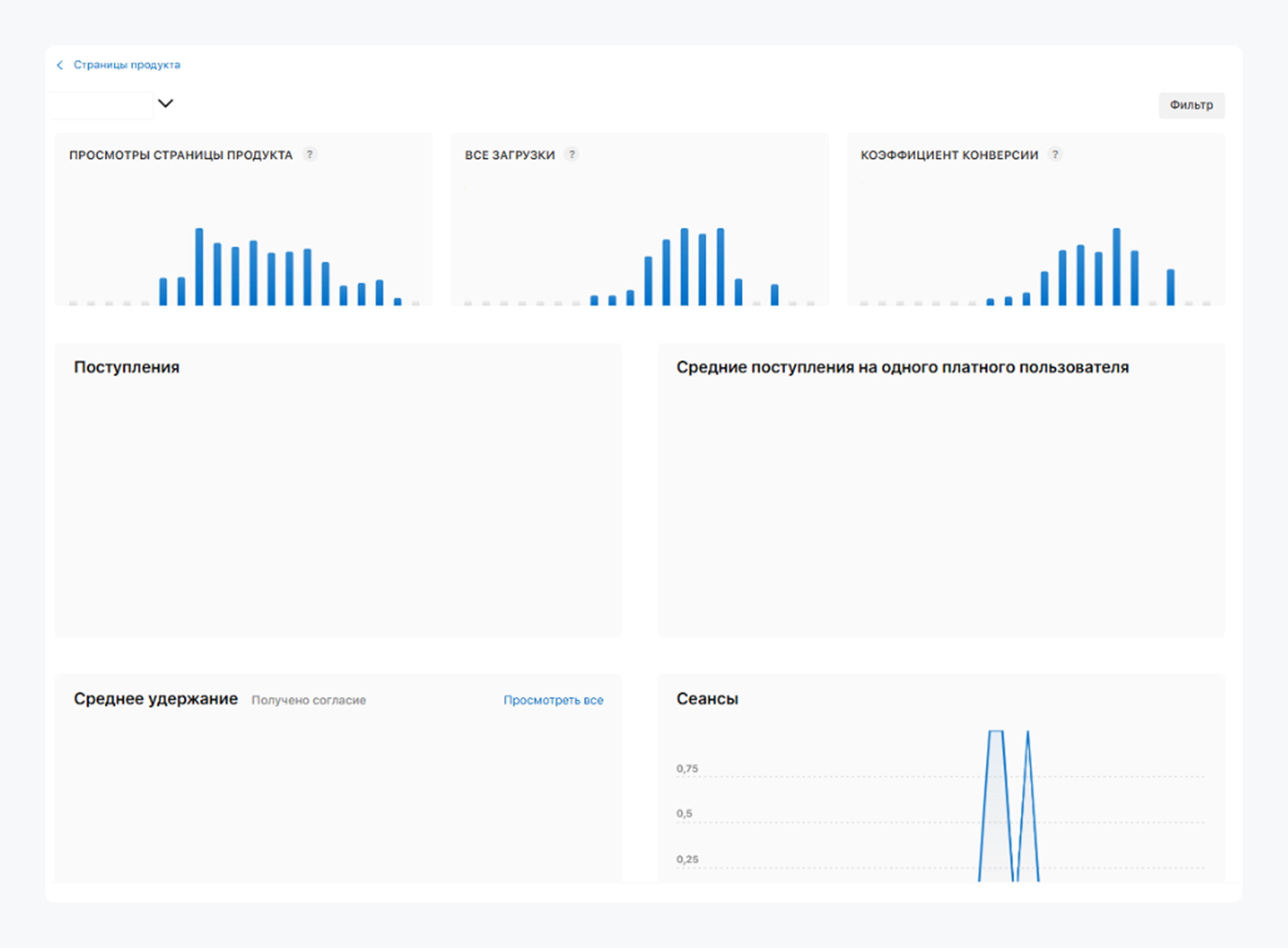Click last blue bar in Все загрузки chart
1288x948 pixels.
774,294
